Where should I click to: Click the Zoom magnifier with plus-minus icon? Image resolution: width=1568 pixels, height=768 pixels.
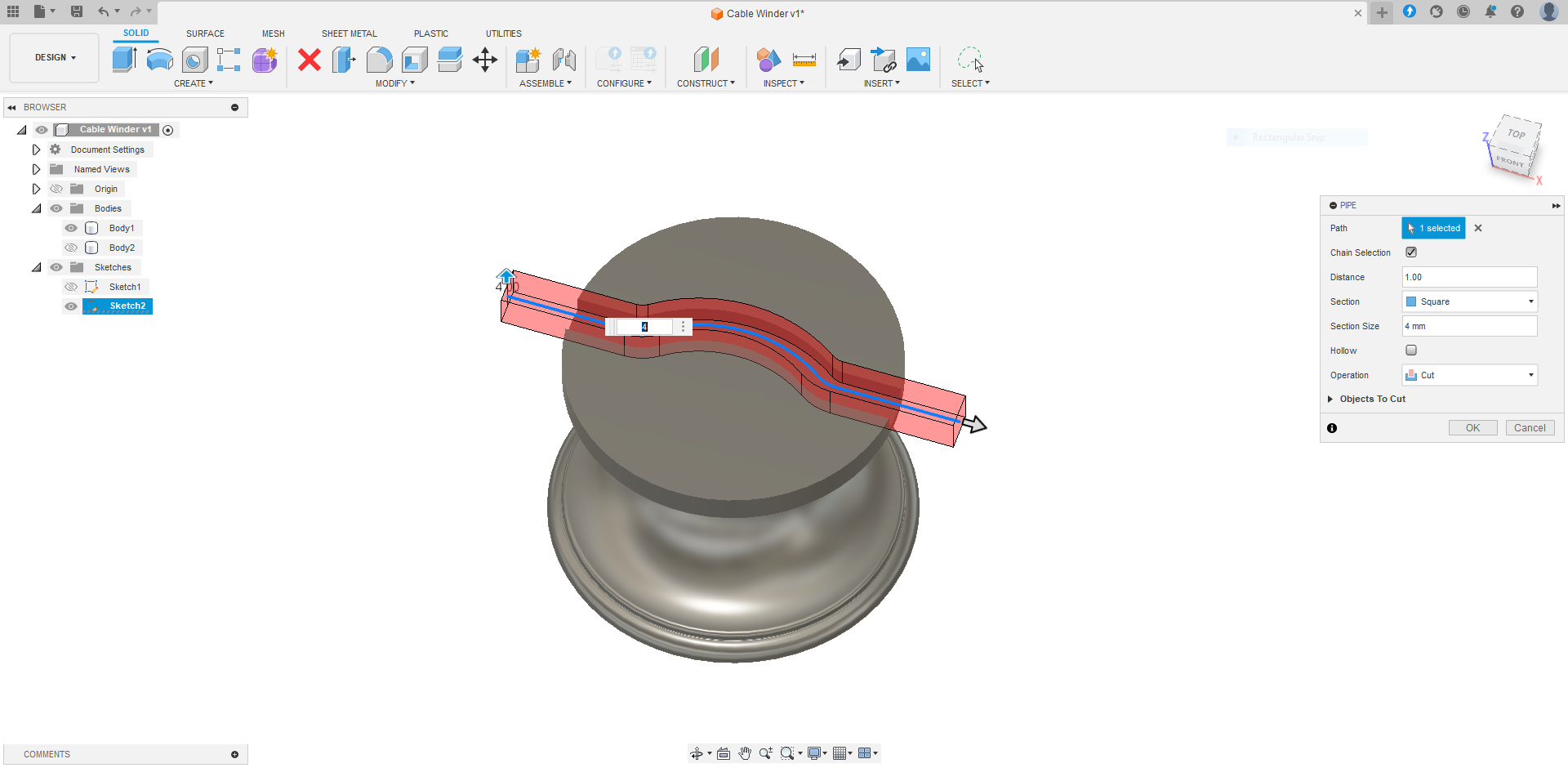[x=765, y=753]
